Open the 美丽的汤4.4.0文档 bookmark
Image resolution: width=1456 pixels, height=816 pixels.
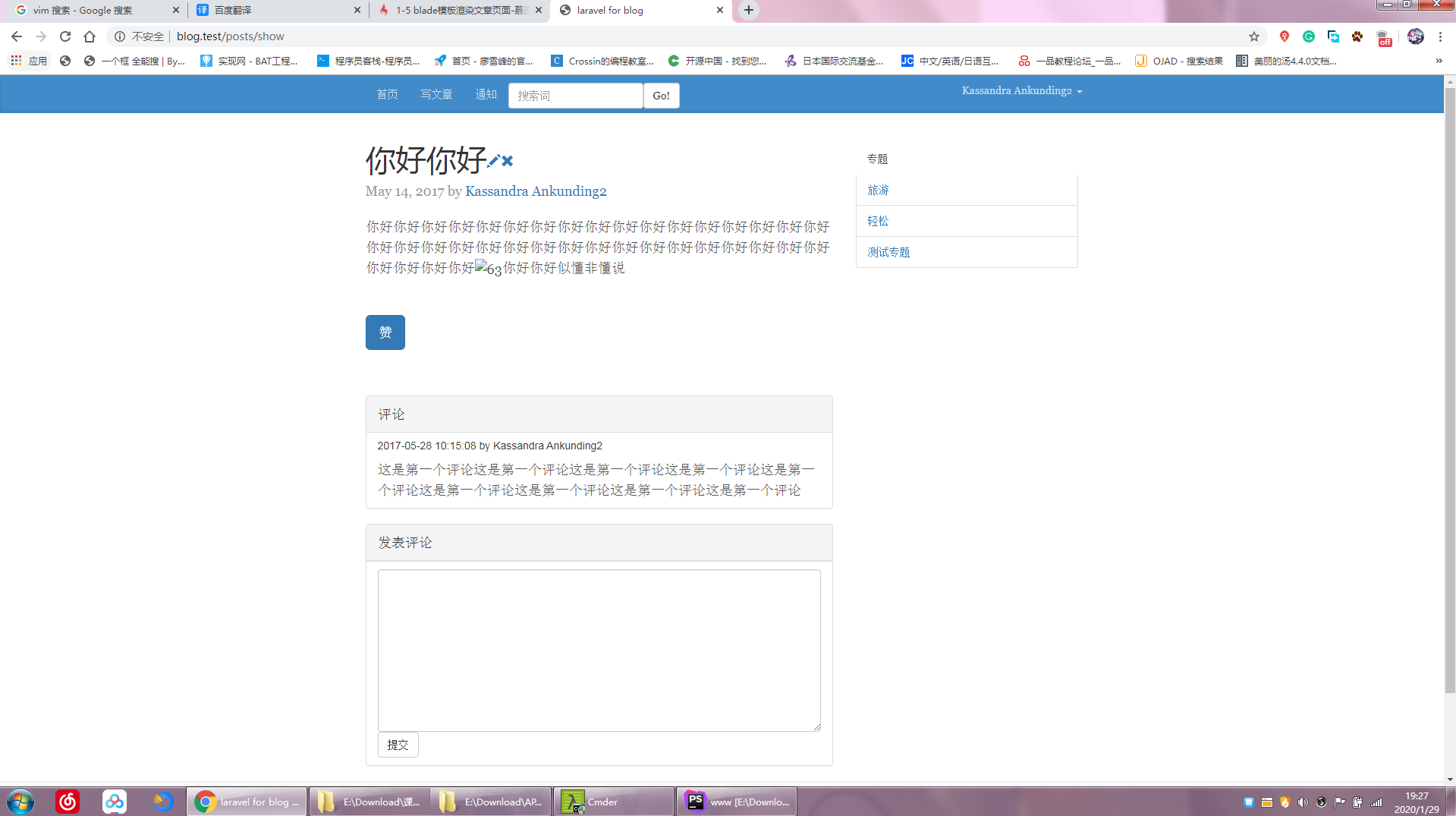coord(1287,61)
